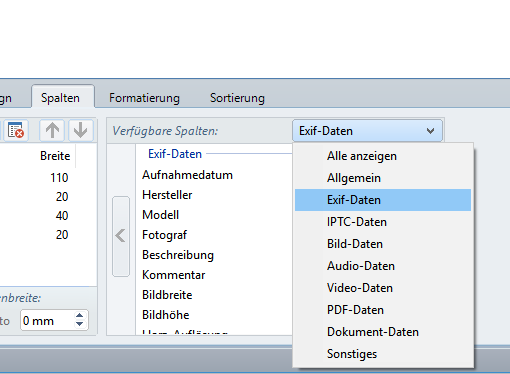
Task: Choose Audio-Daten in dropdown list
Action: 383,266
